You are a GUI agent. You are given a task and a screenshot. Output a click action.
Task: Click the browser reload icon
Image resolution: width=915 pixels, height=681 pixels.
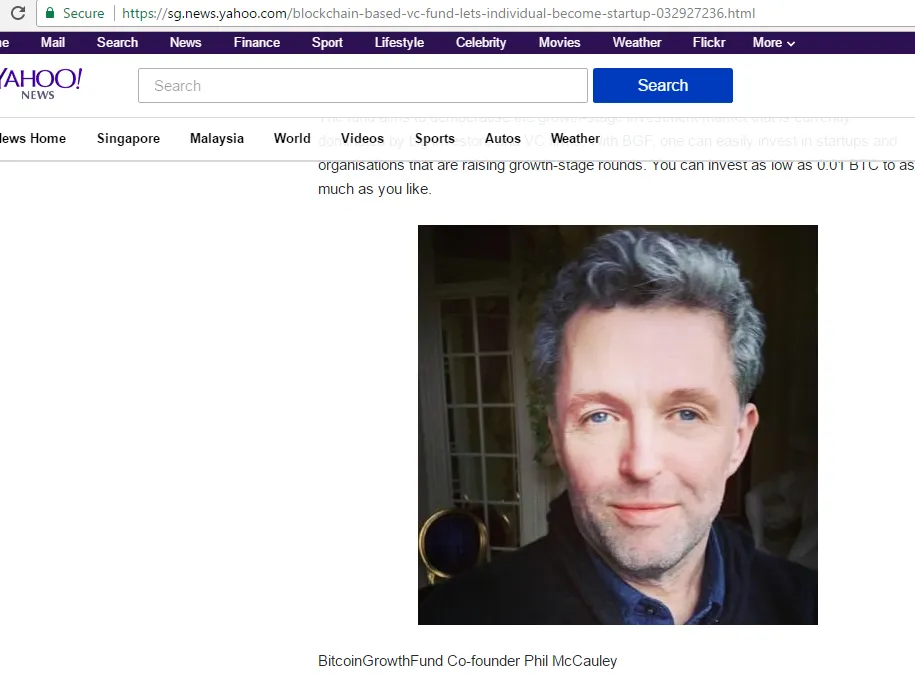coord(18,13)
